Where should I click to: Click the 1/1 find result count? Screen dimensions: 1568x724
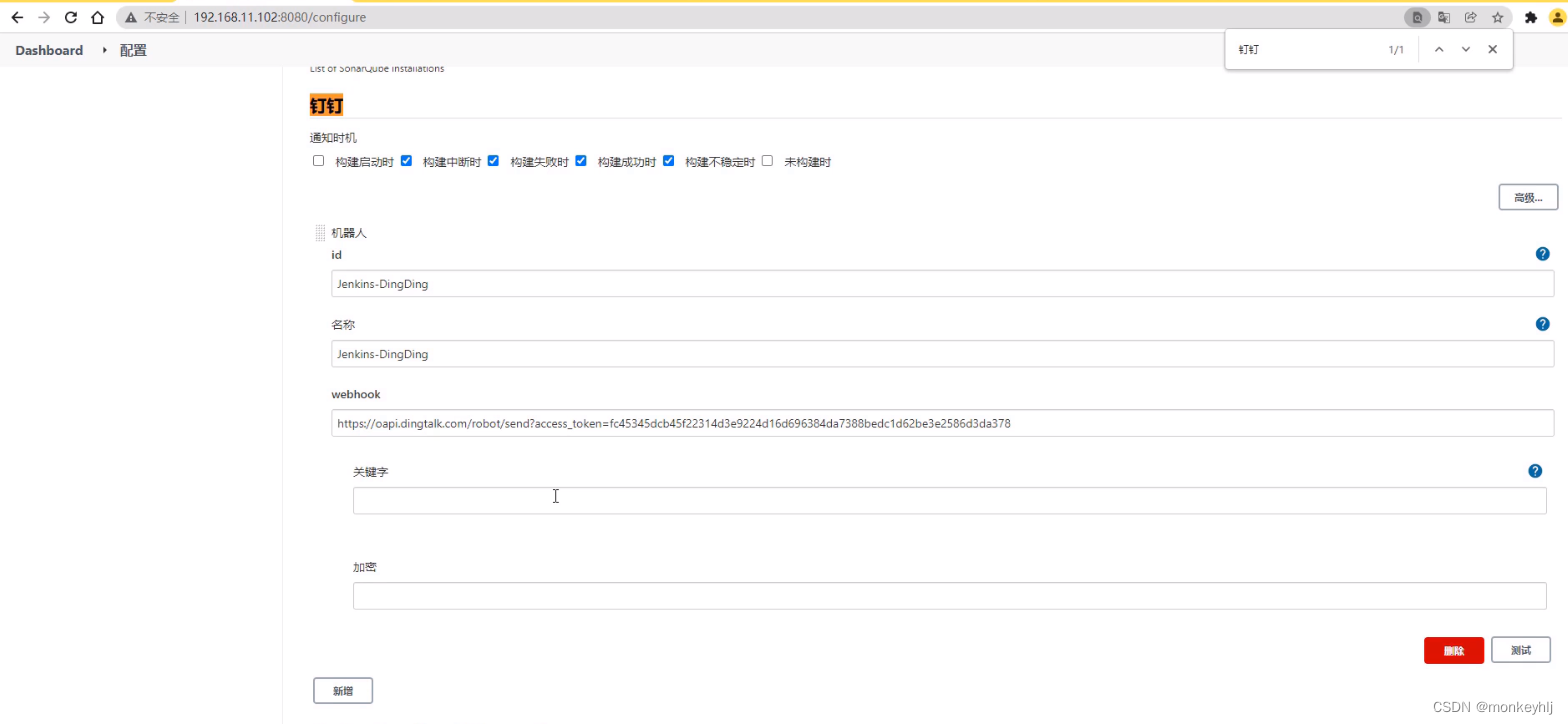(1396, 49)
